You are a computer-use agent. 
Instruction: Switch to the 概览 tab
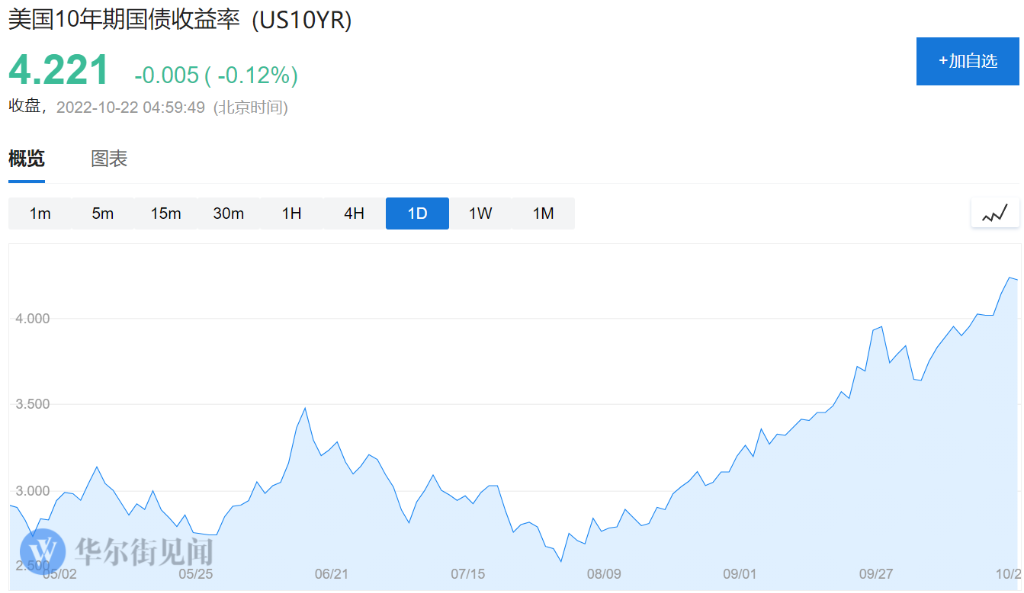point(27,158)
